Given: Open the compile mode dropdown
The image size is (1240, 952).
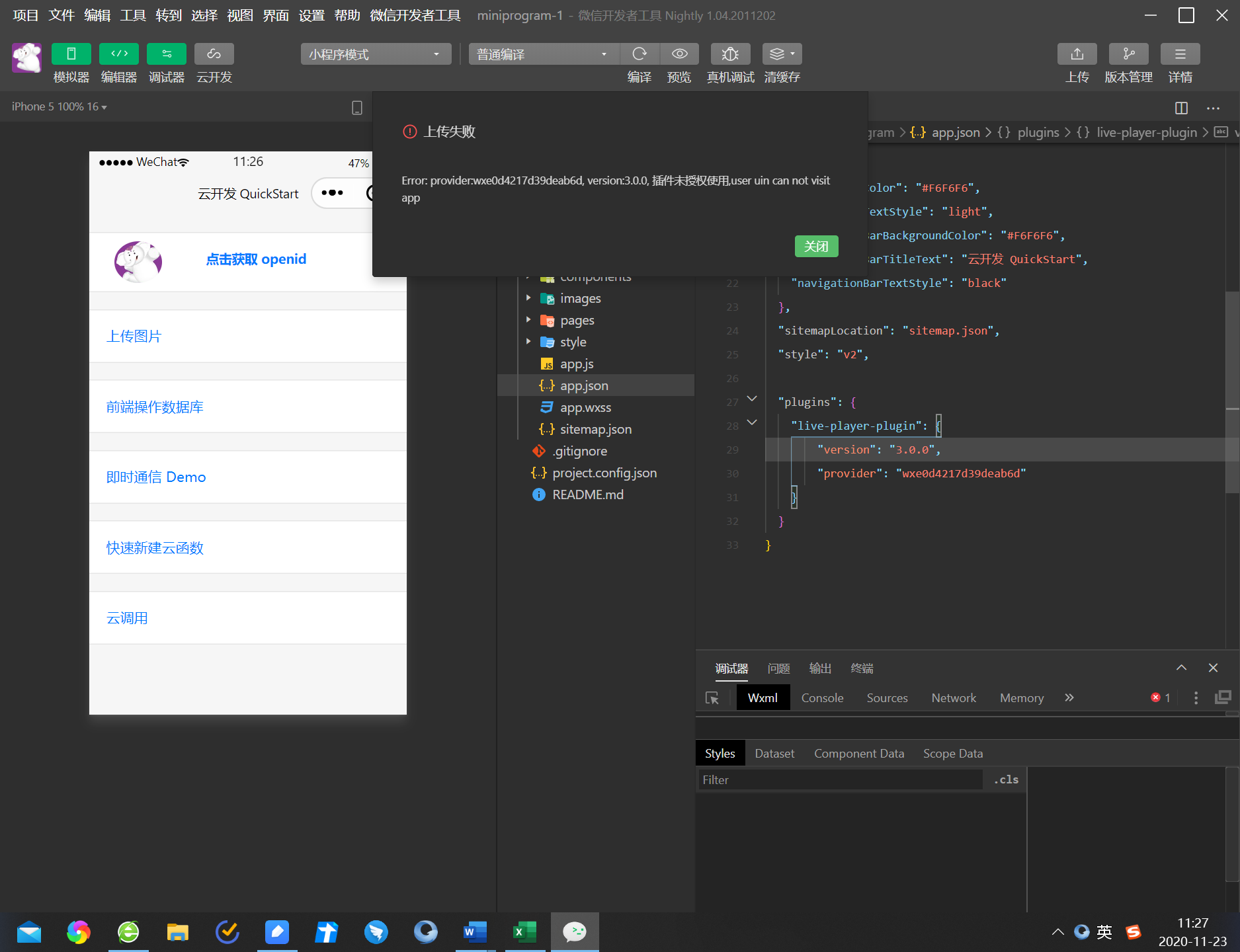Looking at the screenshot, I should [x=544, y=54].
